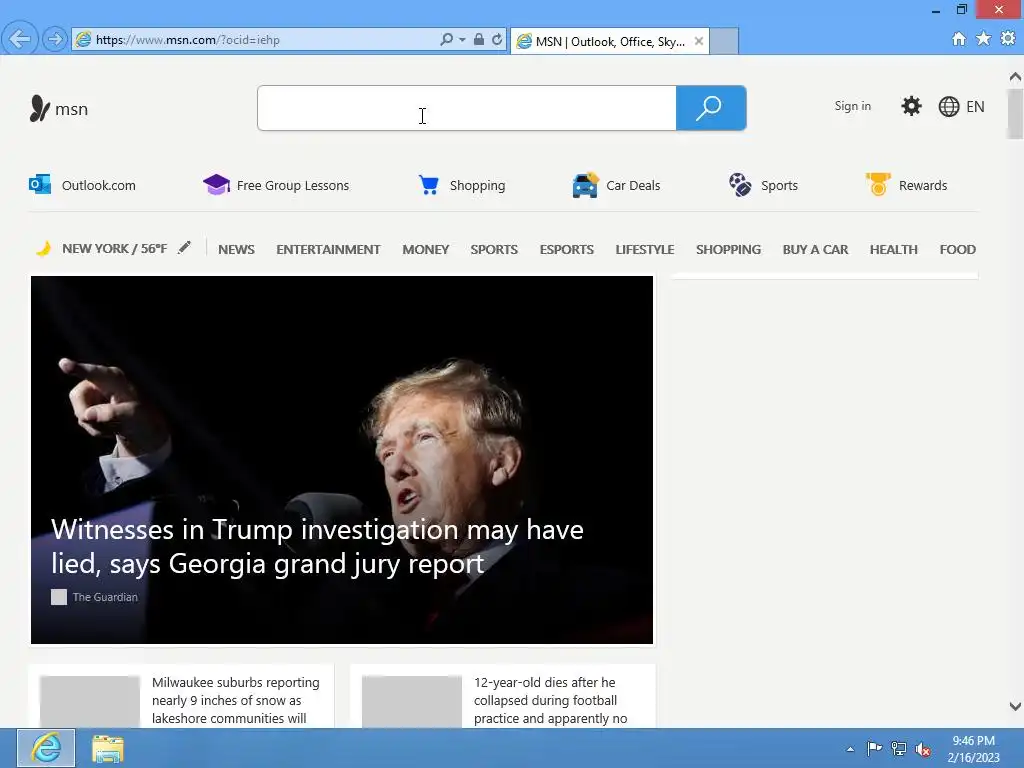Screen dimensions: 1024x768
Task: Click the graduation cap Free Group Lessons icon
Action: [216, 185]
